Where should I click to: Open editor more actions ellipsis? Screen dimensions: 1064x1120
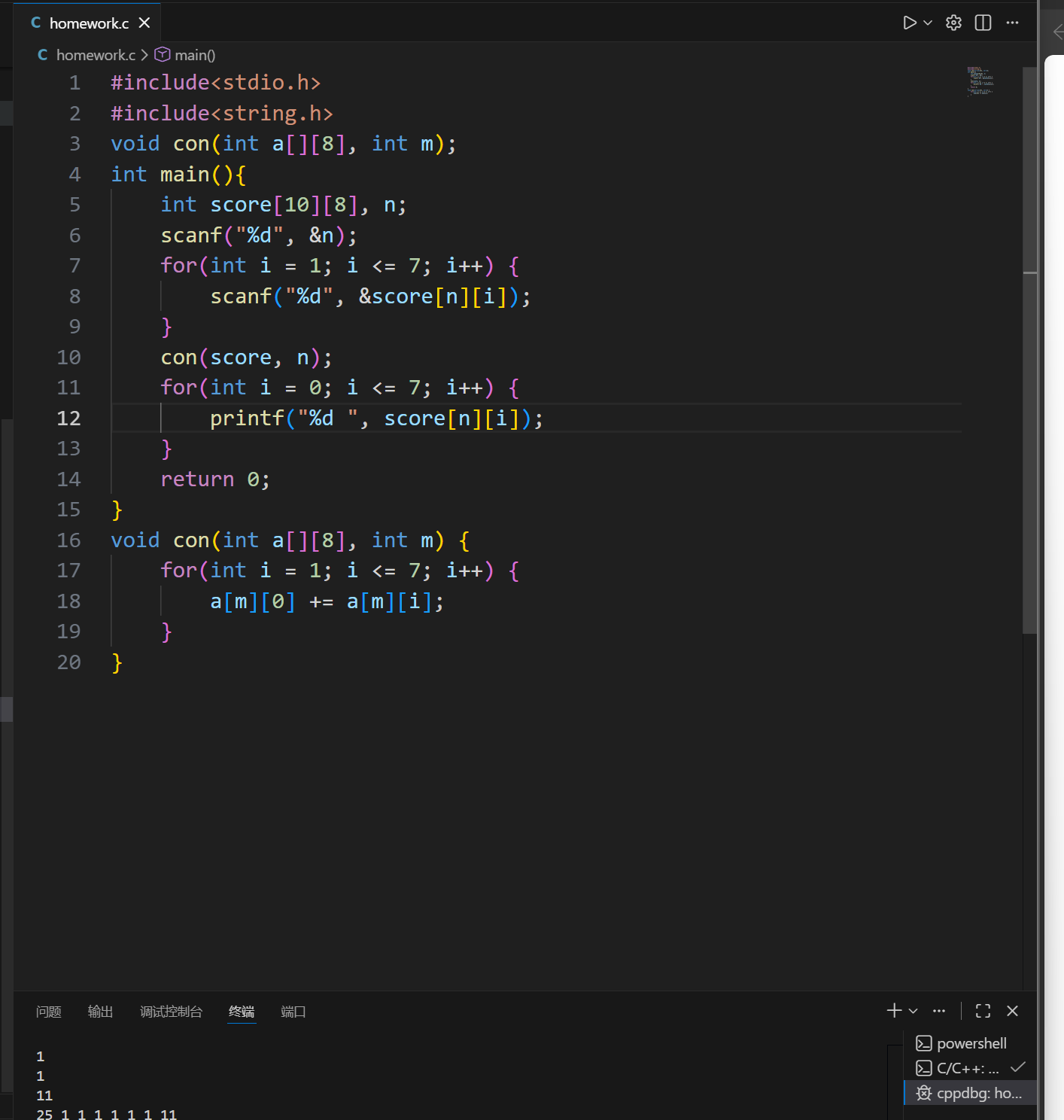coord(1012,23)
